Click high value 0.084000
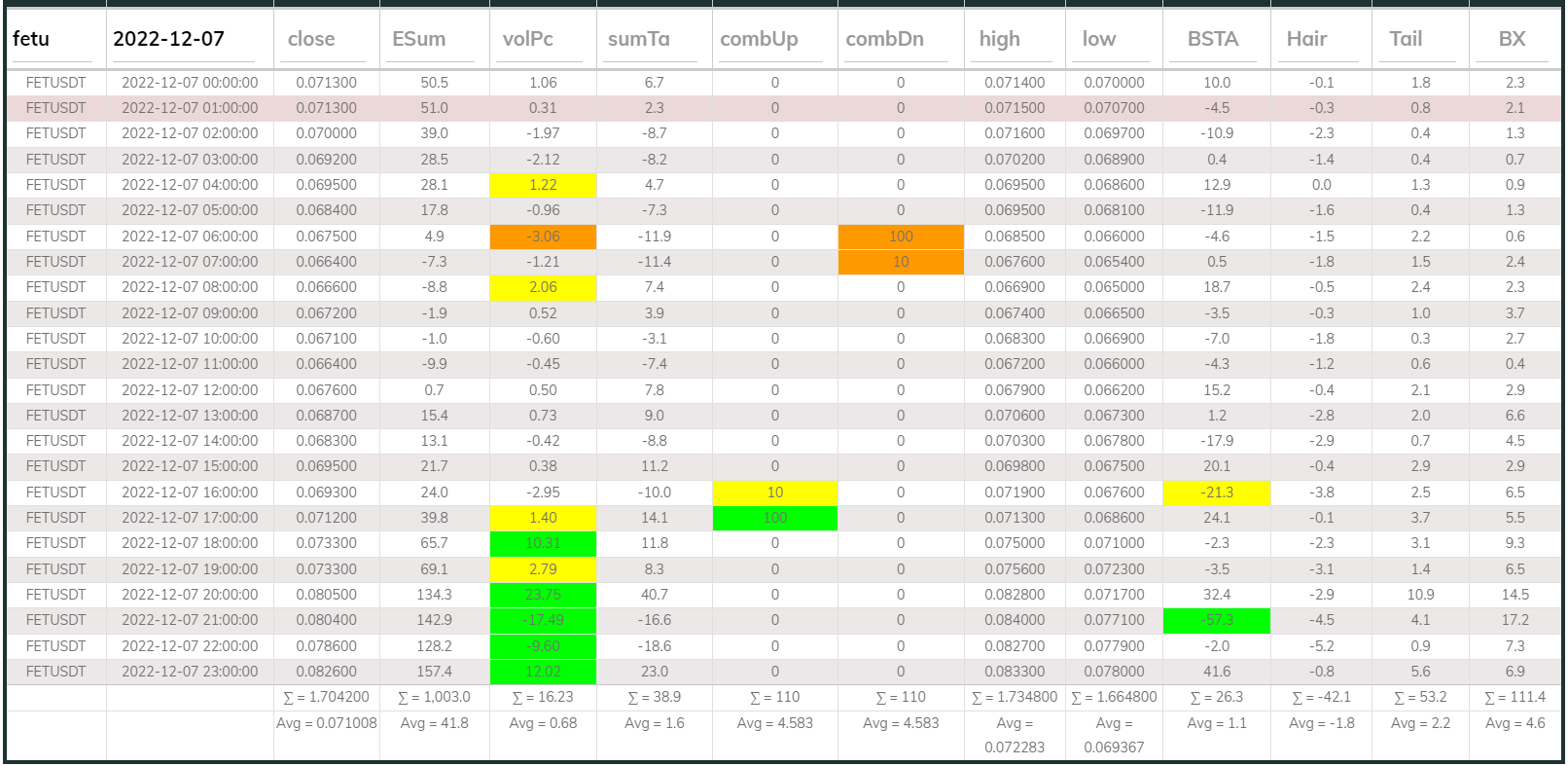The height and width of the screenshot is (766, 1568). 1015,620
